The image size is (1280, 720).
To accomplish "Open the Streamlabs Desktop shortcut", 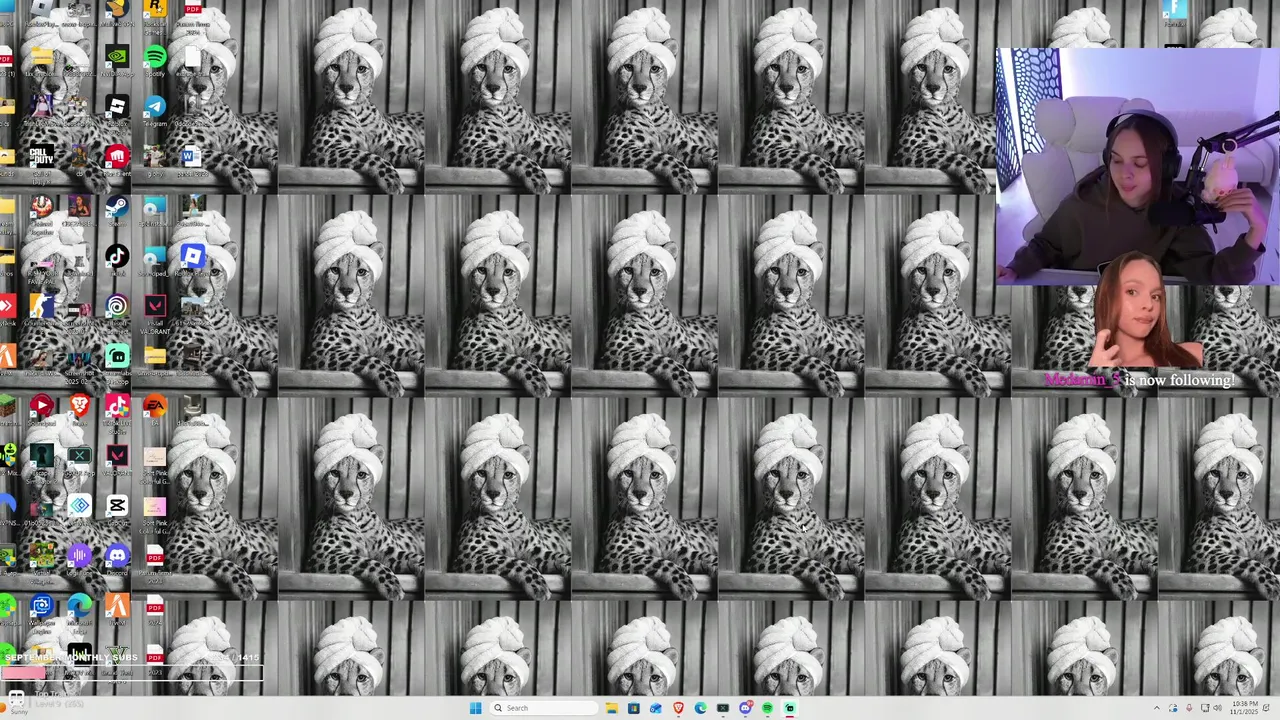I will pos(117,356).
